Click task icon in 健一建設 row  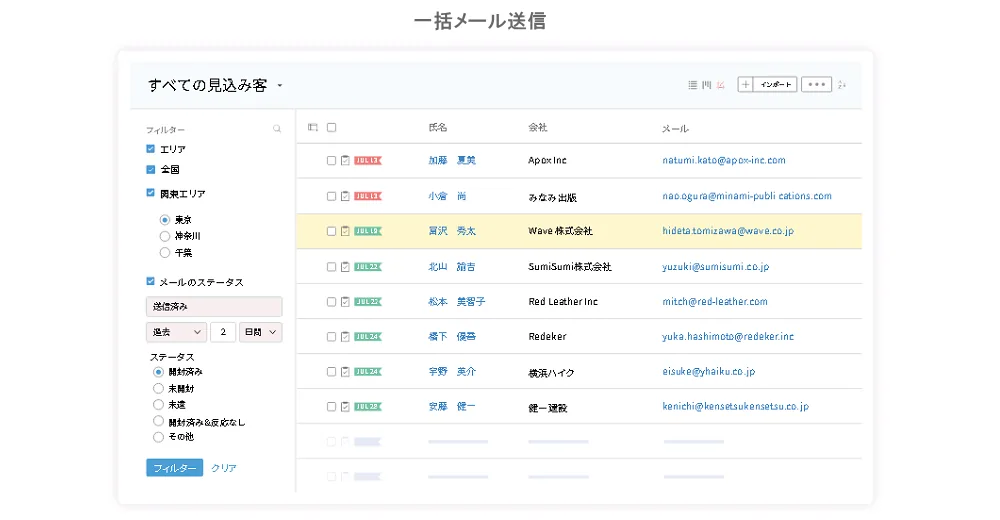(345, 406)
